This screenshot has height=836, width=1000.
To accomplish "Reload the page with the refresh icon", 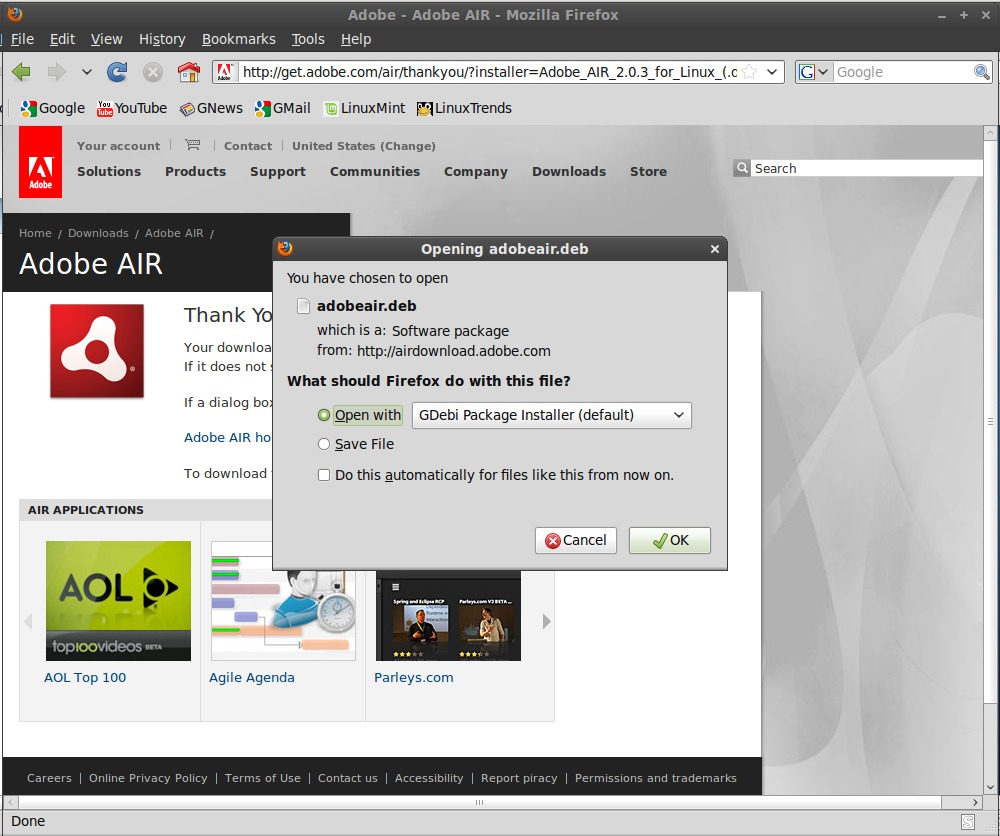I will (x=117, y=72).
